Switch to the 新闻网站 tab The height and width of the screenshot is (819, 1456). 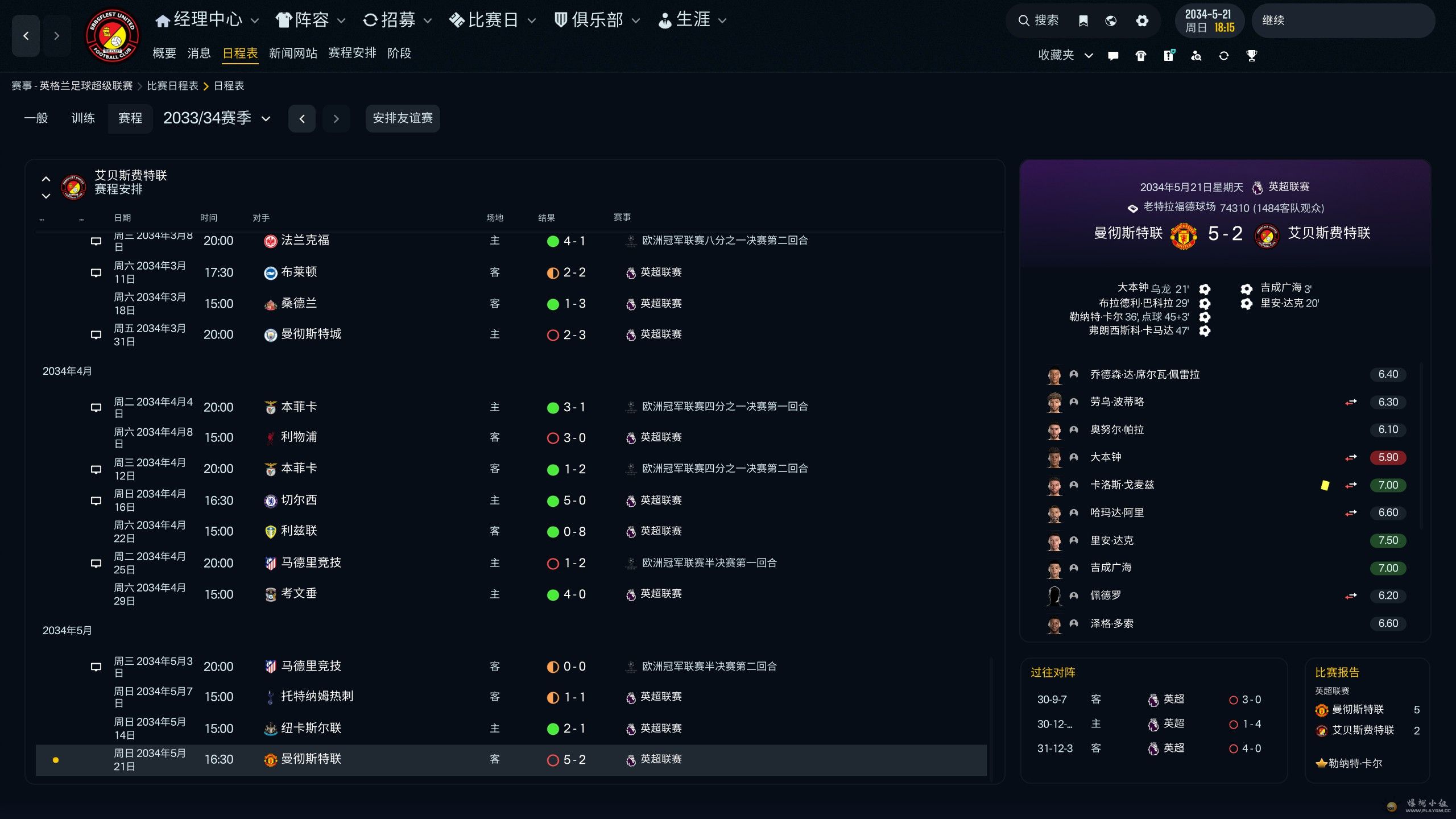click(293, 53)
